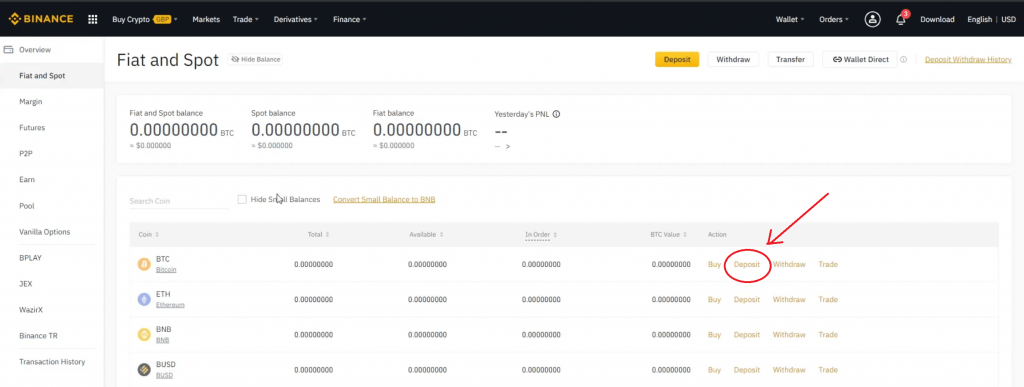1024x387 pixels.
Task: Sort table by In Order column
Action: tap(541, 234)
